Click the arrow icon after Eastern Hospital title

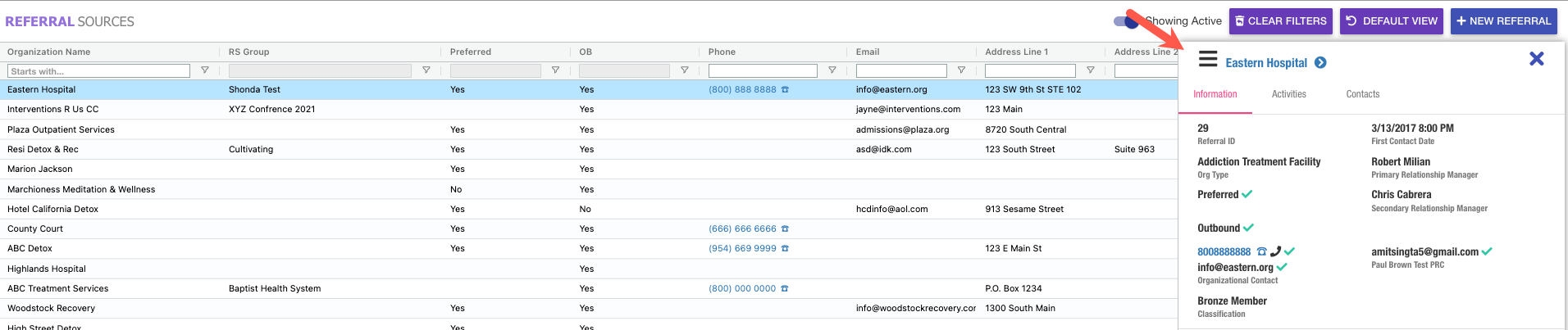(1320, 63)
